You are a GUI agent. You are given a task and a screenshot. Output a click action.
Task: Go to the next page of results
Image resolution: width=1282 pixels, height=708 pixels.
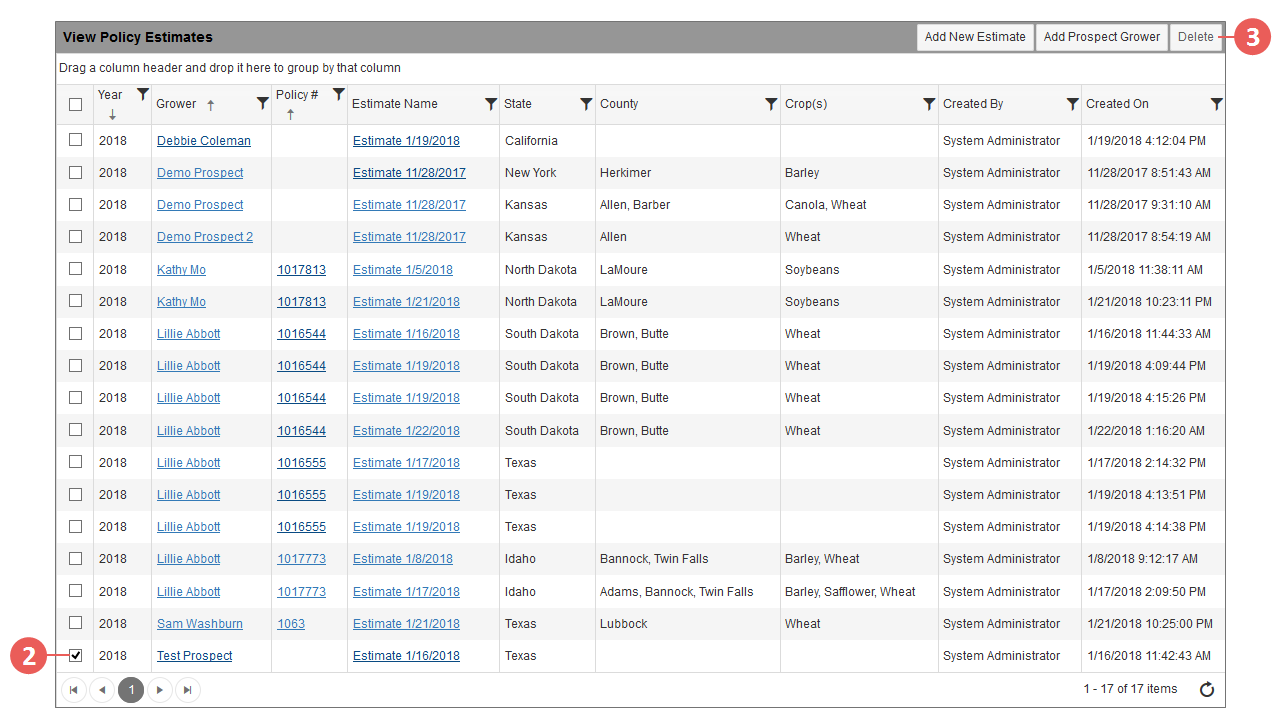point(160,689)
